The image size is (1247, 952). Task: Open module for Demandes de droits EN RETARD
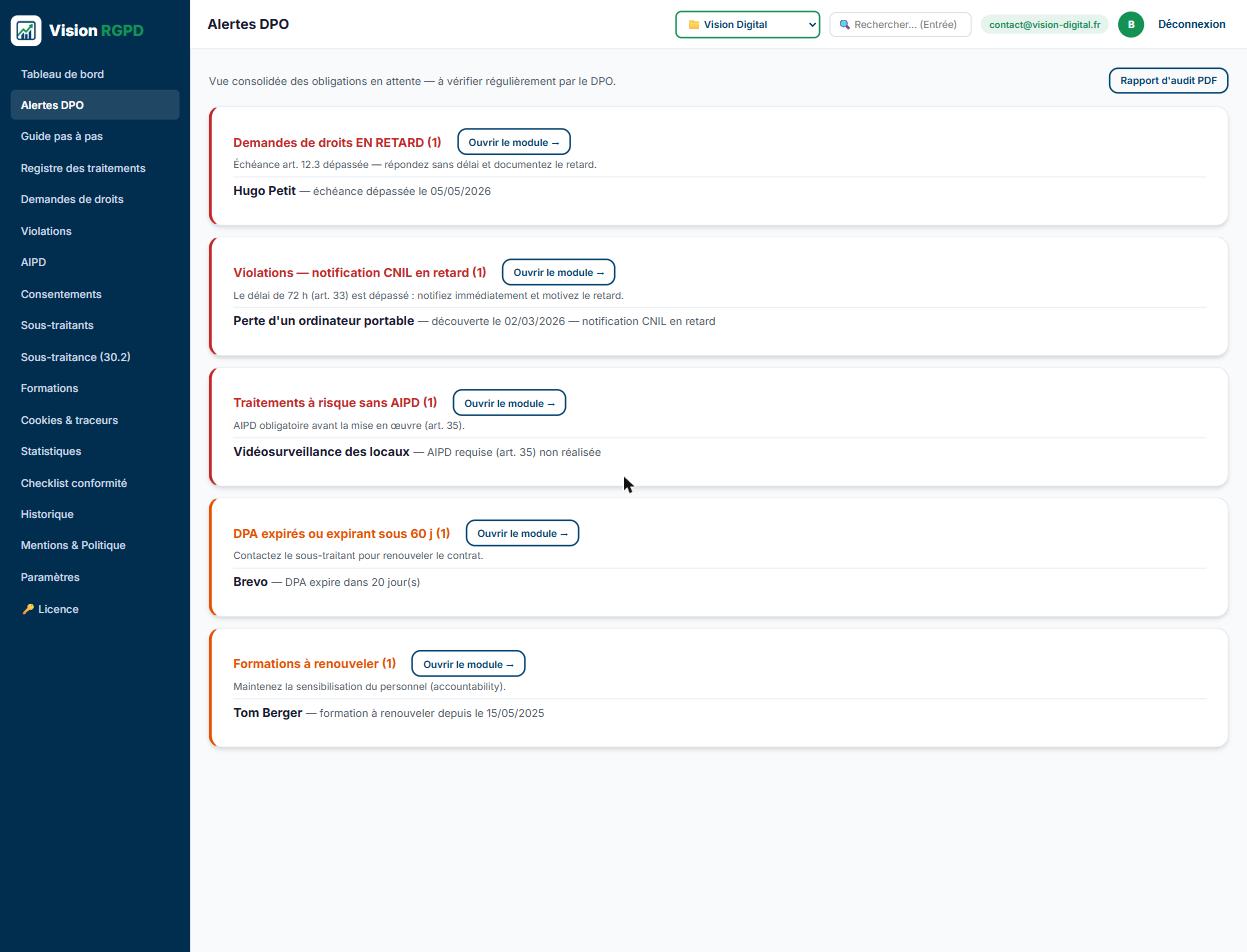514,142
